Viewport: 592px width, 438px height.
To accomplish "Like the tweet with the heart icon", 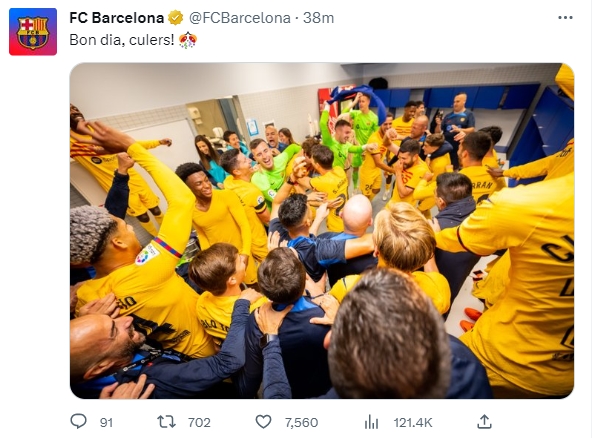I will [x=264, y=422].
